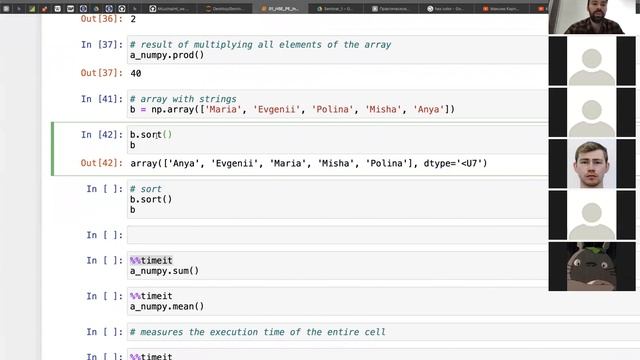This screenshot has width=640, height=360.
Task: Click 'a_numpy.sum()' code text
Action: click(x=164, y=271)
